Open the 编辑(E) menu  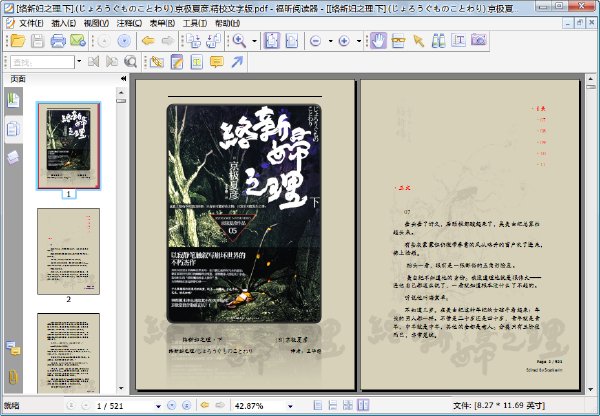tap(64, 23)
